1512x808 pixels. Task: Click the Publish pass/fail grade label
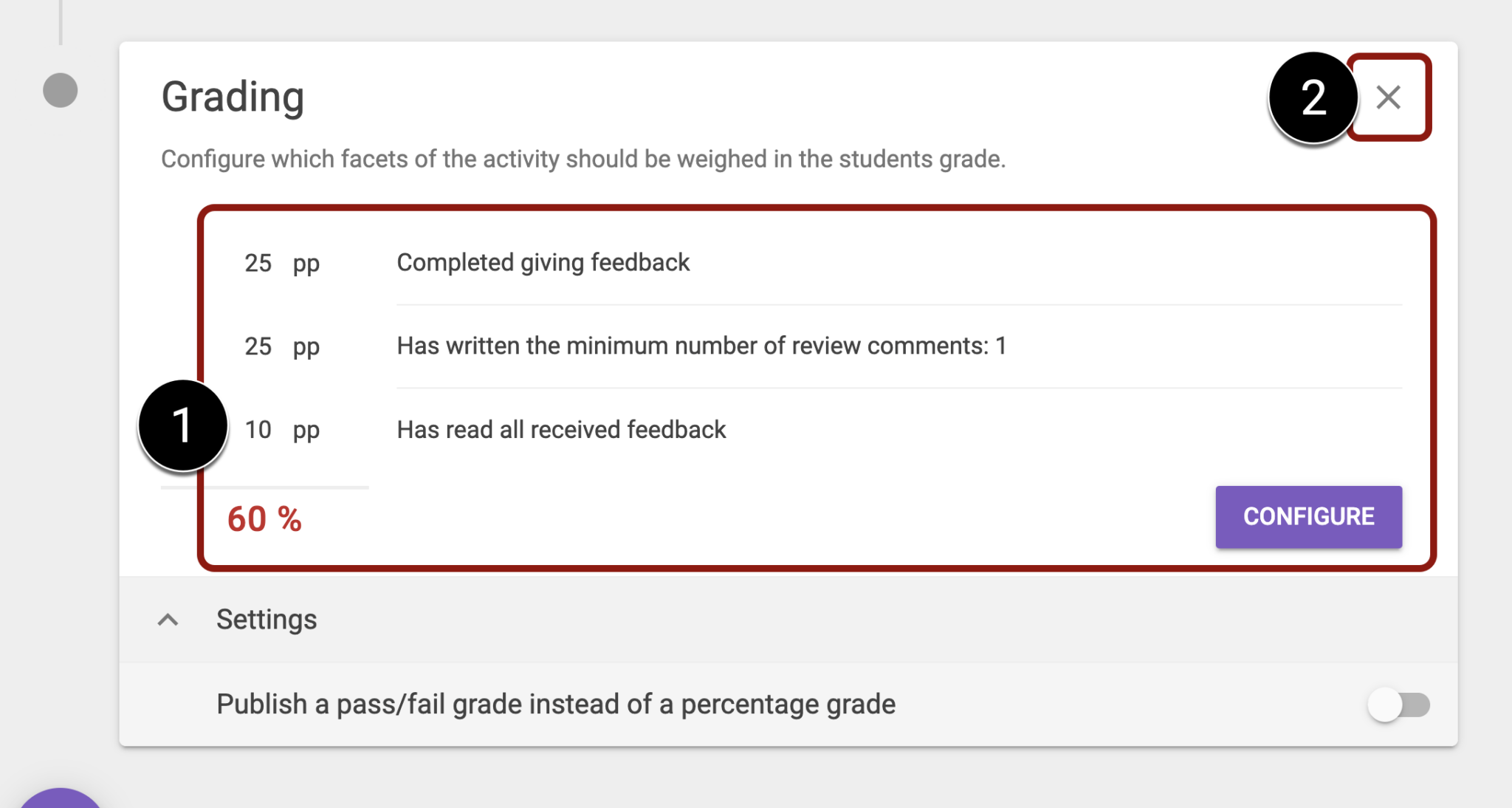click(x=556, y=703)
